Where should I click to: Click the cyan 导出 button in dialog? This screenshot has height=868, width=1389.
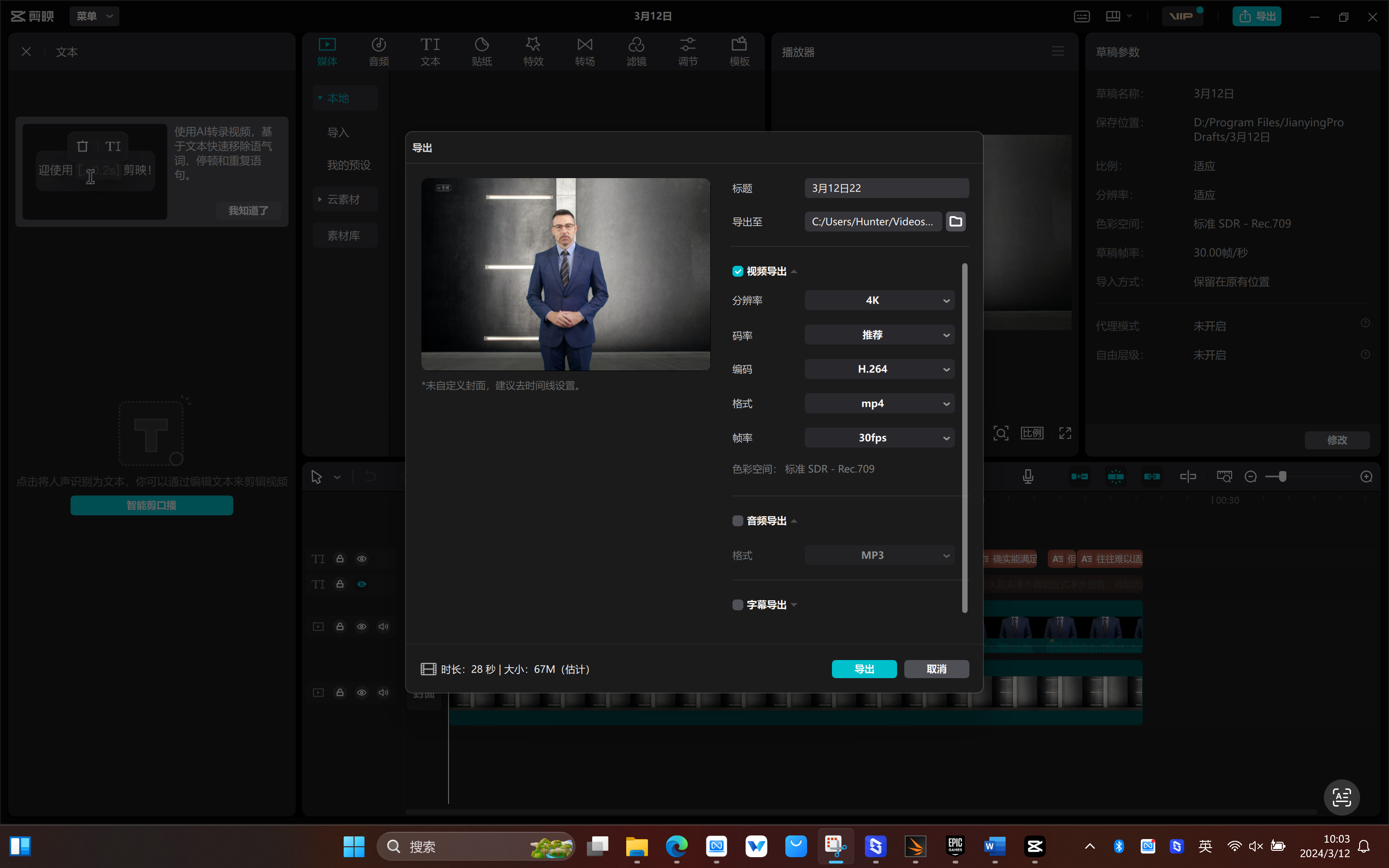(x=864, y=669)
